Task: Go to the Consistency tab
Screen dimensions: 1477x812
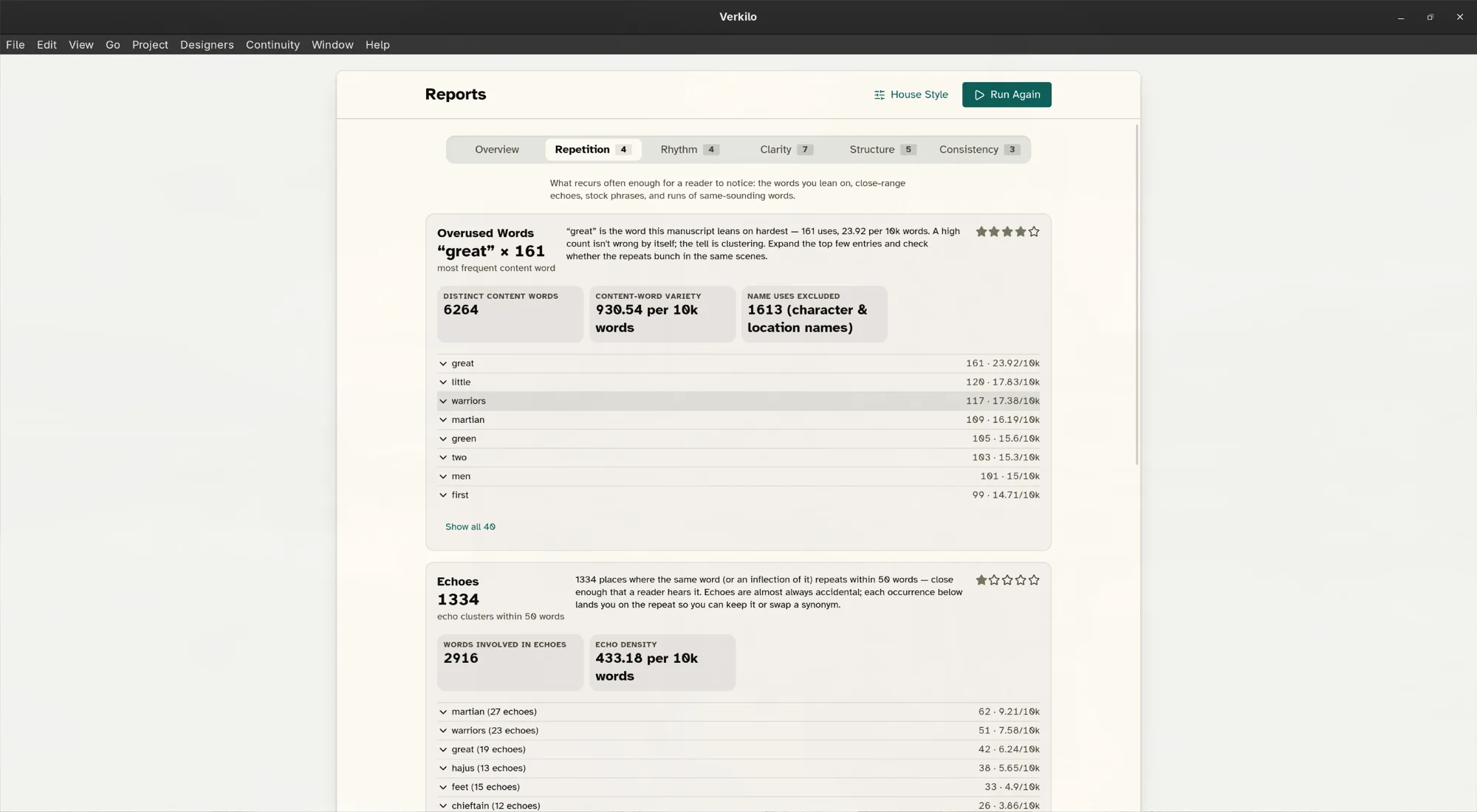Action: coord(979,149)
